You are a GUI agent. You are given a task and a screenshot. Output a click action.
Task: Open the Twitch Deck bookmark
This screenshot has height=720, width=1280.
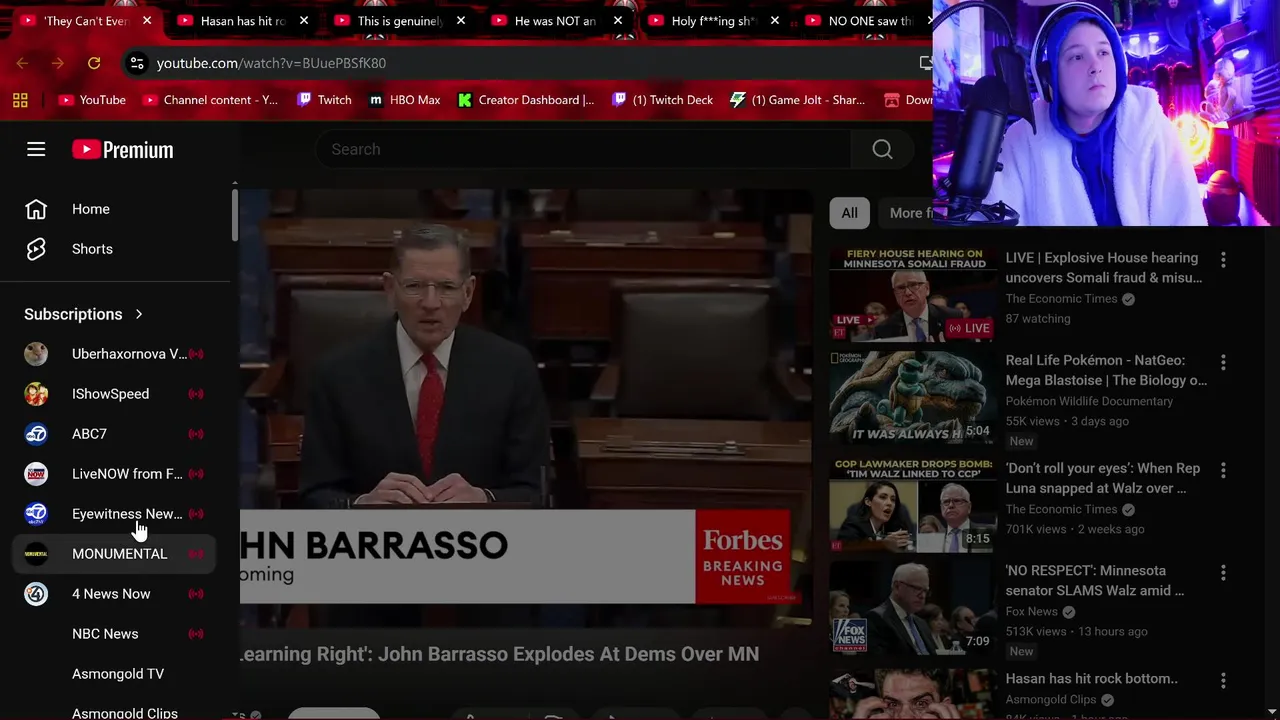(x=663, y=100)
